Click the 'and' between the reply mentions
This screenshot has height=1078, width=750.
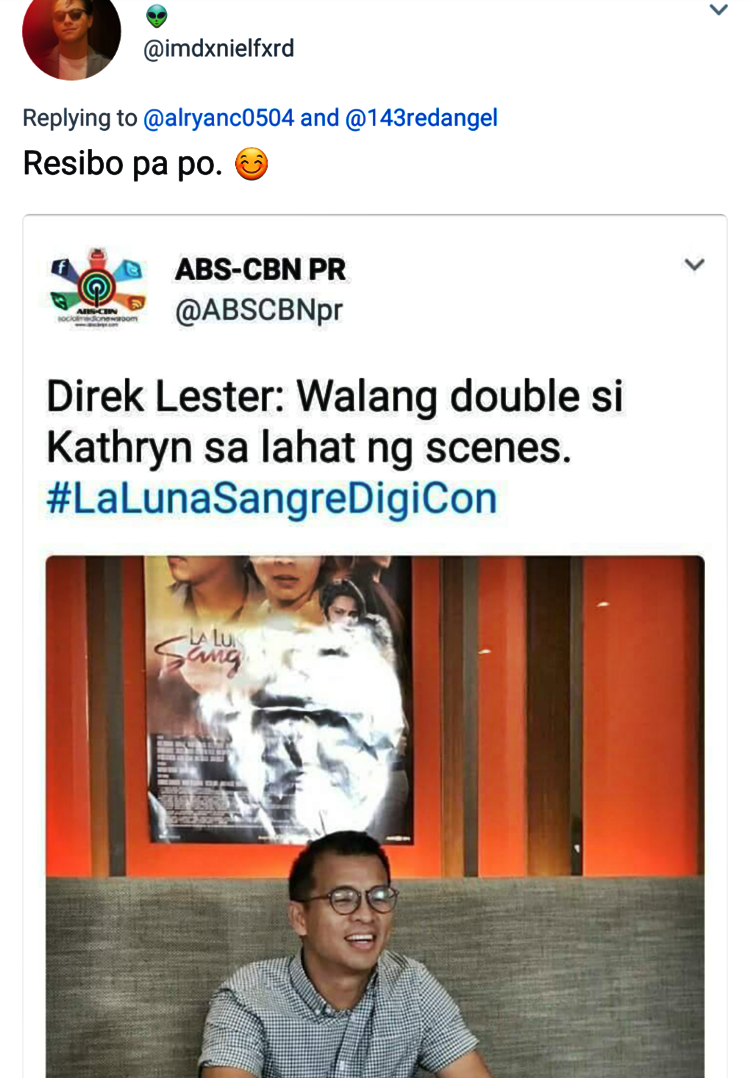(x=320, y=118)
